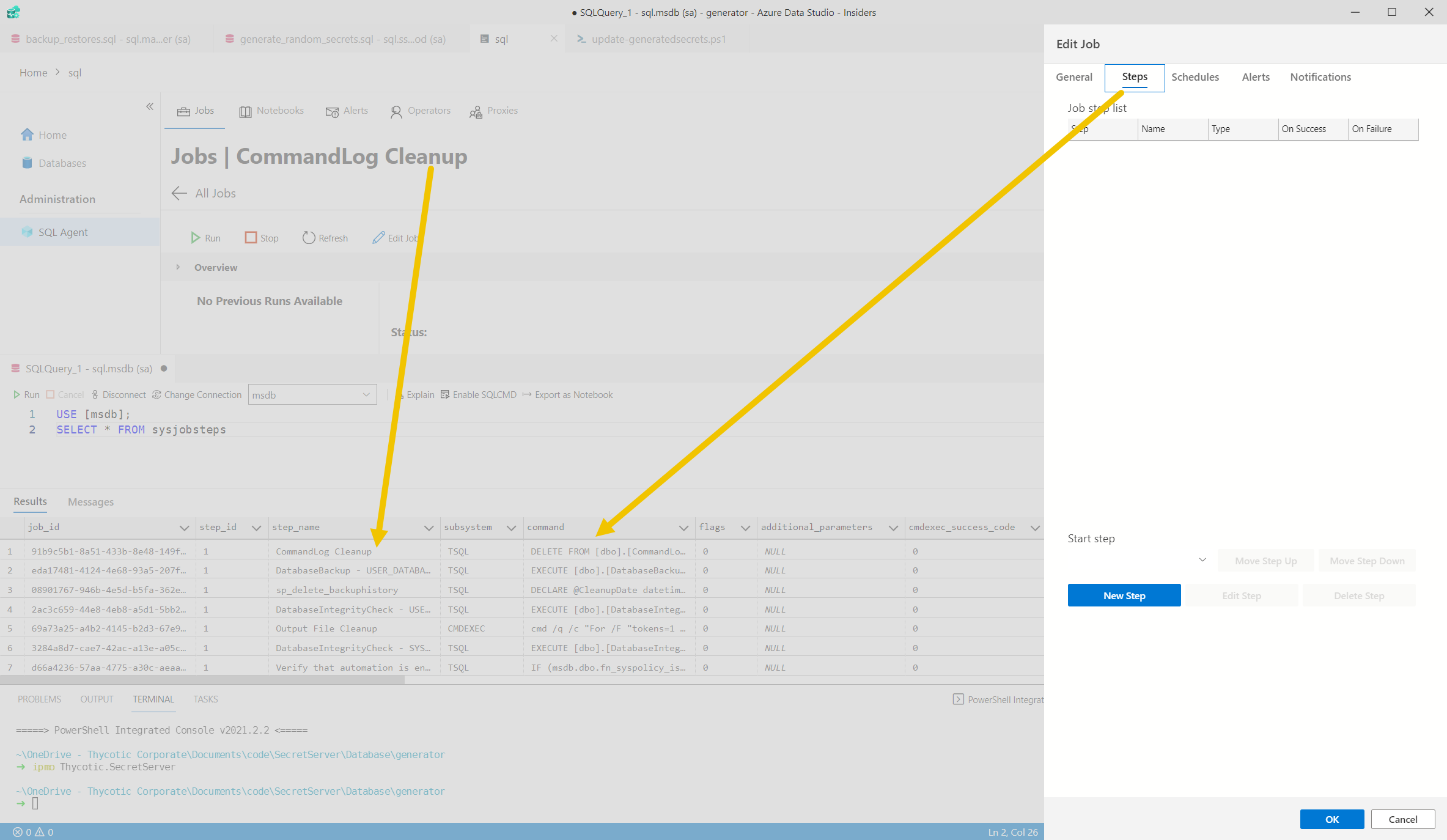Image resolution: width=1447 pixels, height=840 pixels.
Task: Cancel the Edit Job dialog
Action: tap(1402, 819)
